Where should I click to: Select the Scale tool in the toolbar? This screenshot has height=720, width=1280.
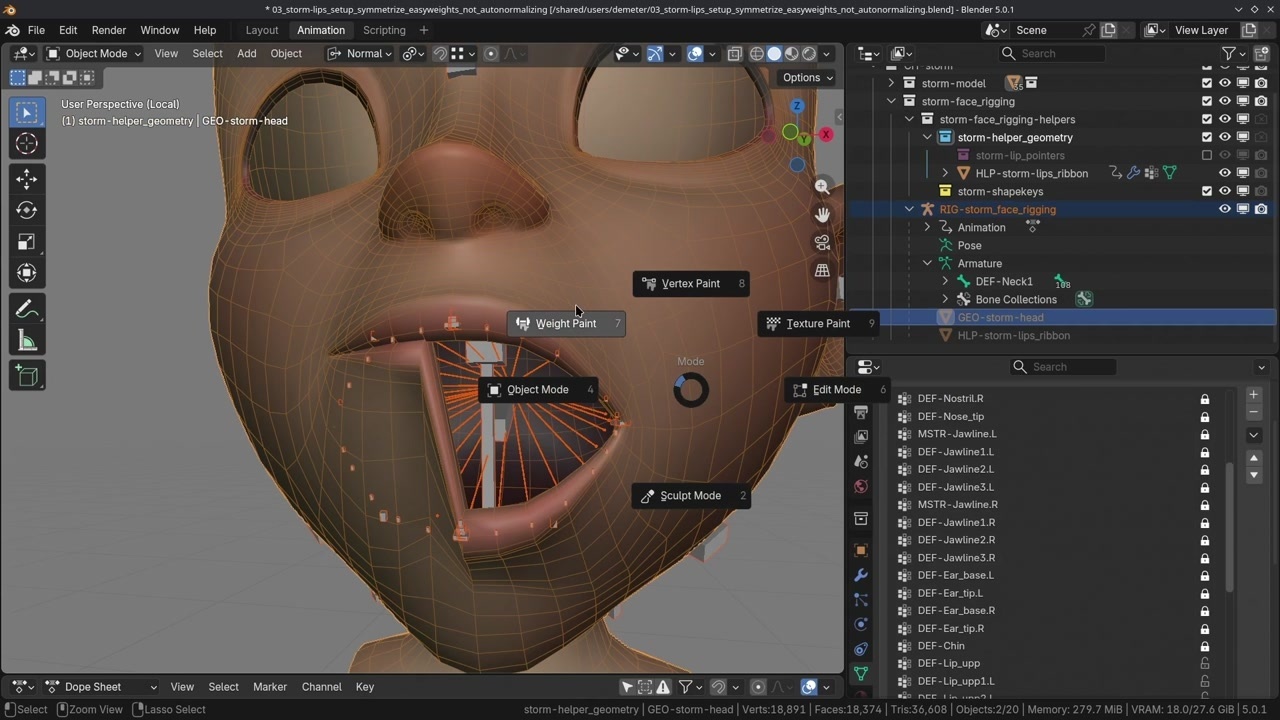(27, 242)
